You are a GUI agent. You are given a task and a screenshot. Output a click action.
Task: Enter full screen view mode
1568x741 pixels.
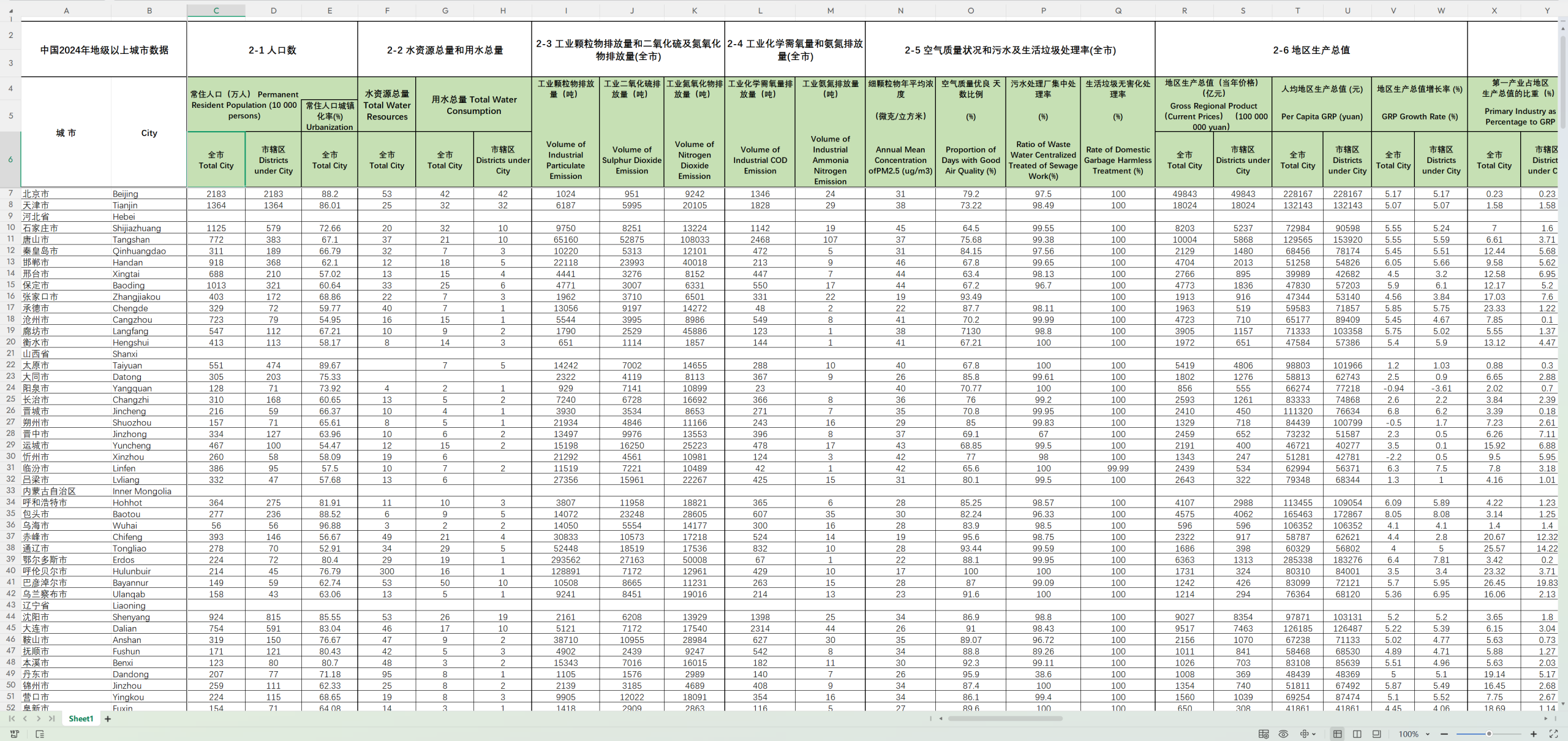(x=1553, y=734)
